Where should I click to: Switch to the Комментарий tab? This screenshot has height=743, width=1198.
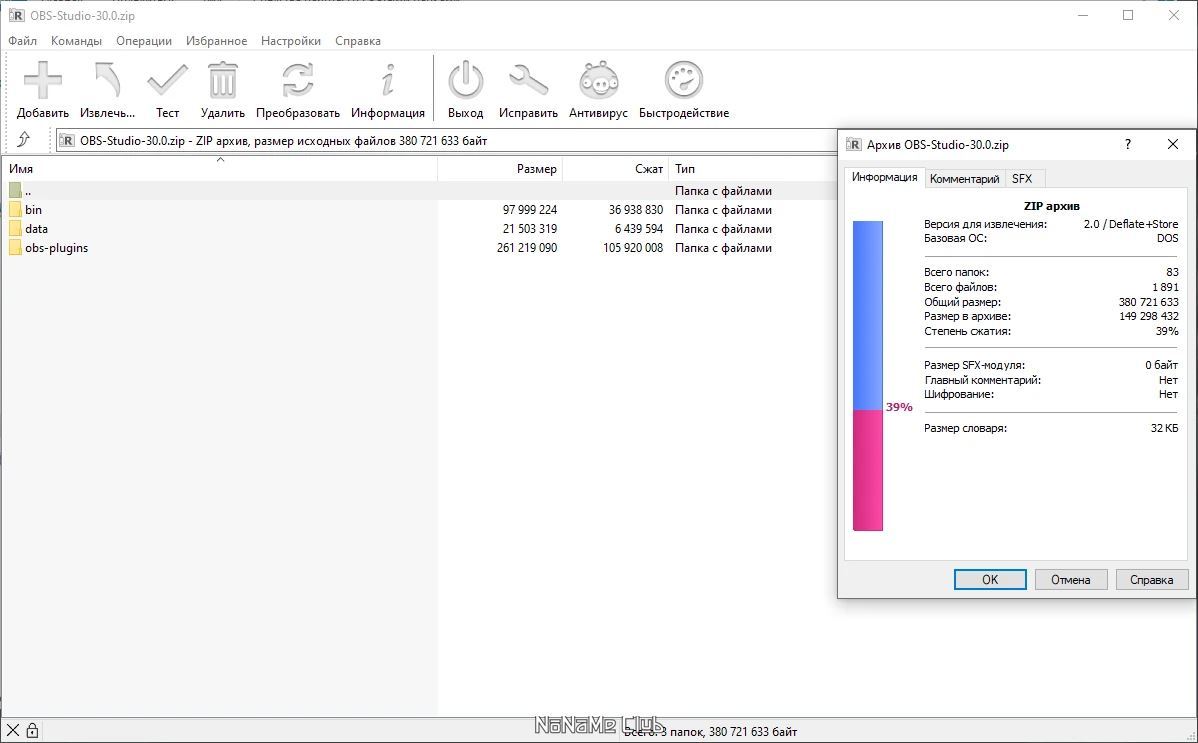tap(964, 178)
